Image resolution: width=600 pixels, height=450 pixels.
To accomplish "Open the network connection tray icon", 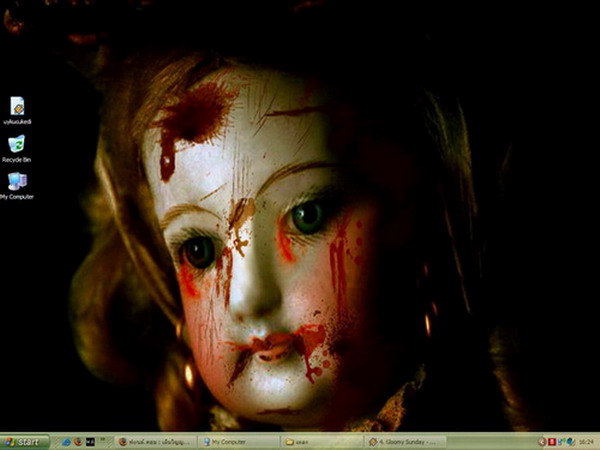I will [561, 442].
